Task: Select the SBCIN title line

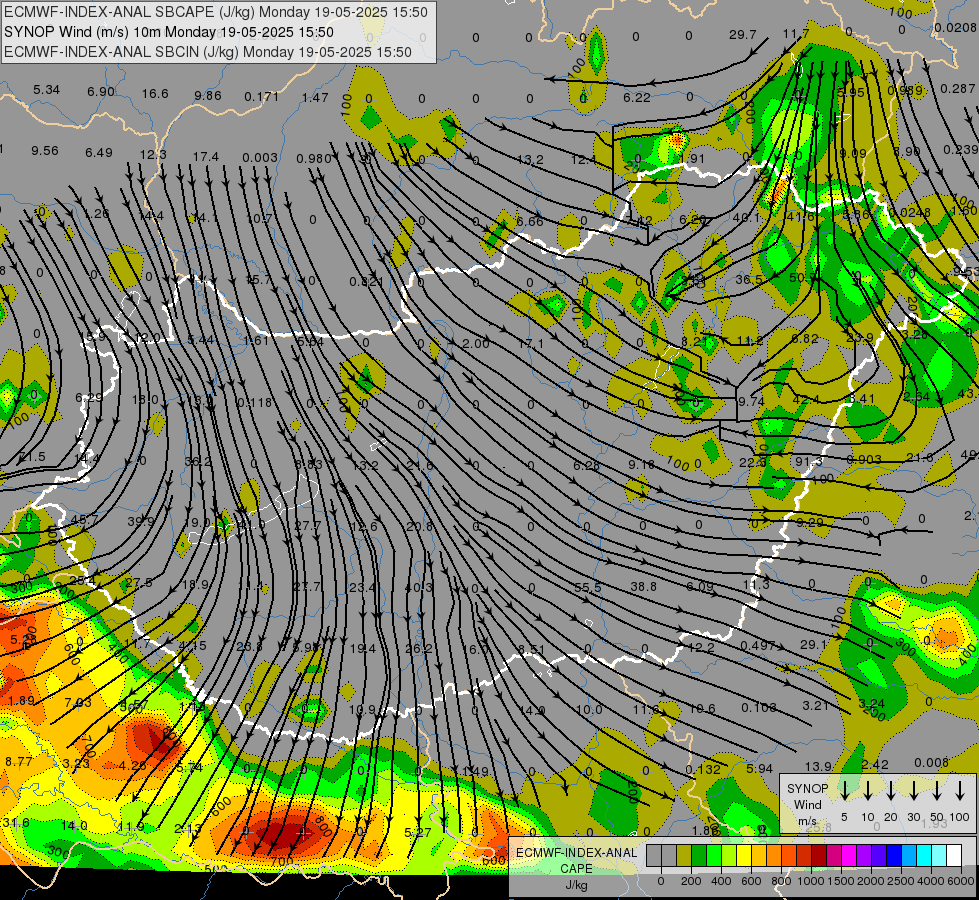Action: tap(208, 52)
